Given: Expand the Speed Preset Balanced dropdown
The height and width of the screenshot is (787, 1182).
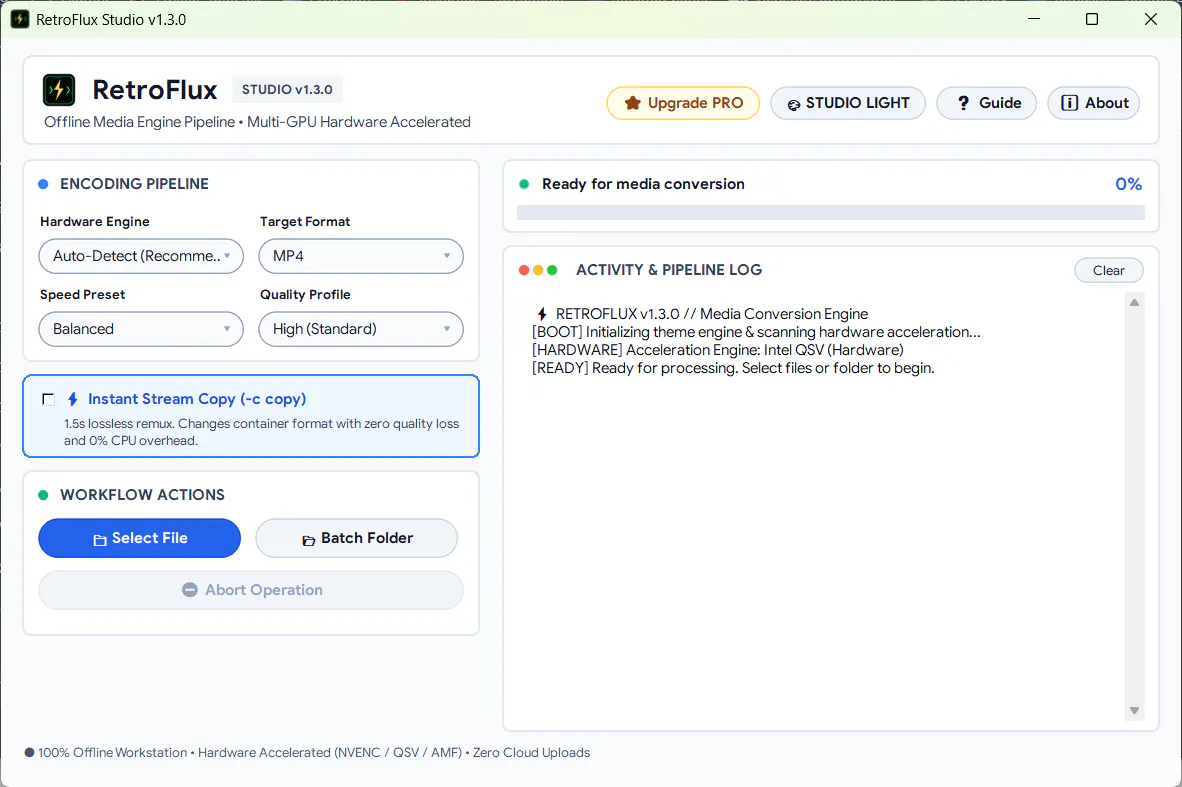Looking at the screenshot, I should click(141, 329).
